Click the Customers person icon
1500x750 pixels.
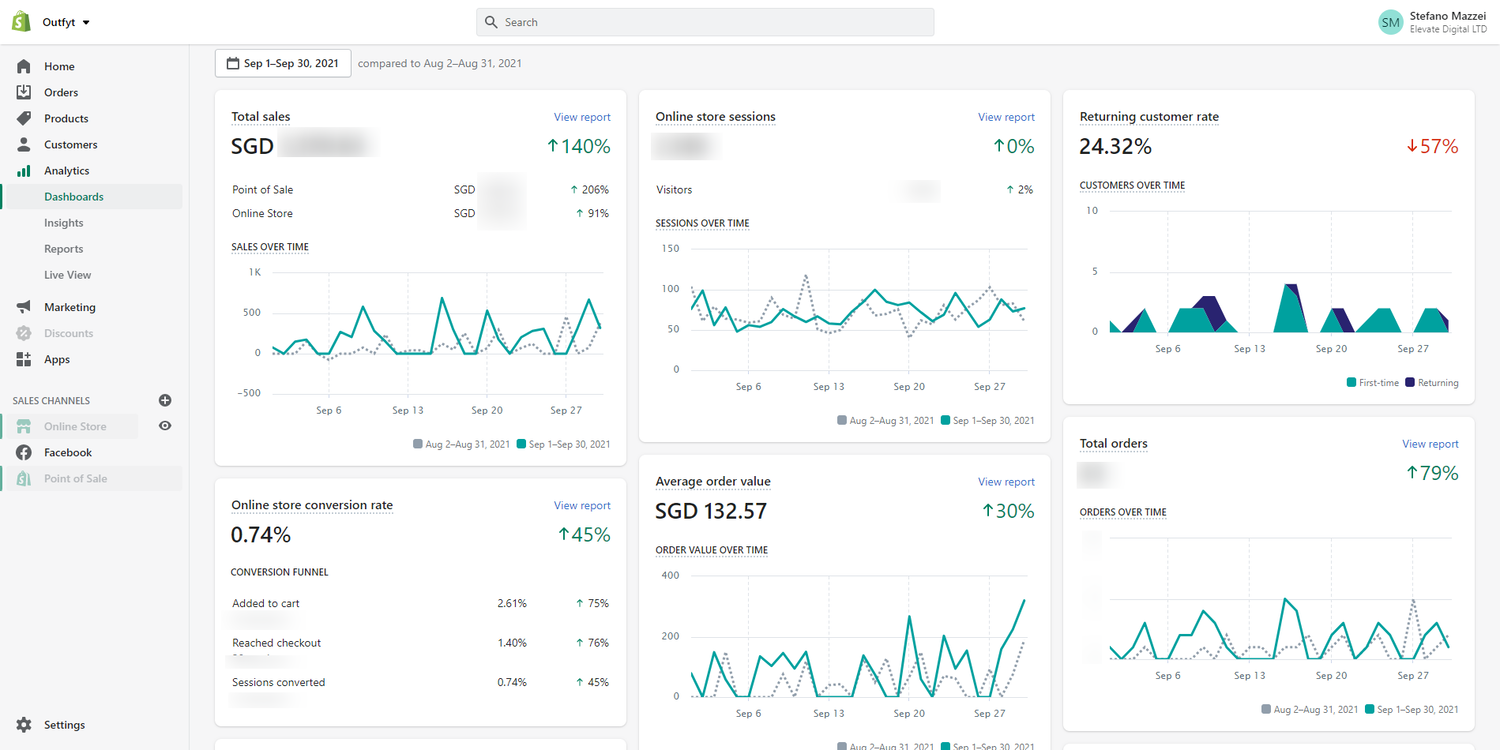click(24, 144)
